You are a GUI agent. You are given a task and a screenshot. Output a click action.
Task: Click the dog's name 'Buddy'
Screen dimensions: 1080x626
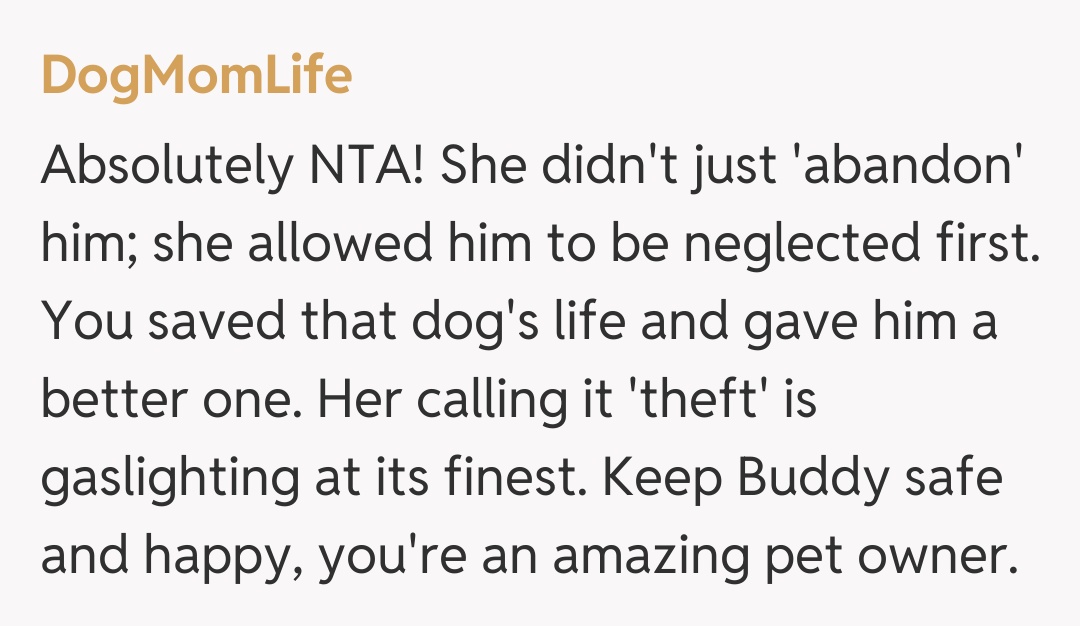pyautogui.click(x=813, y=483)
